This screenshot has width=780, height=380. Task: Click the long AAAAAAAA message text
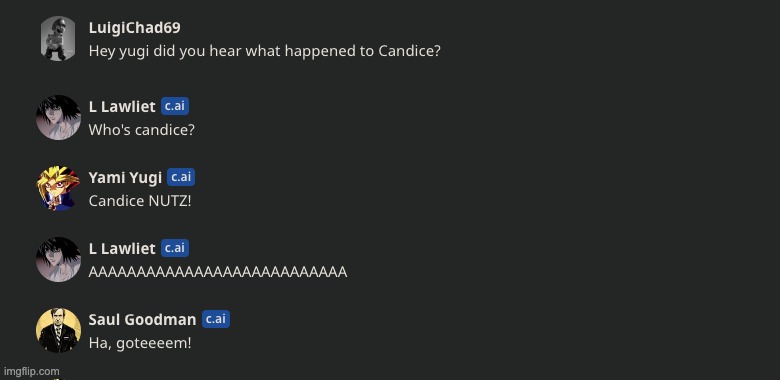(218, 272)
